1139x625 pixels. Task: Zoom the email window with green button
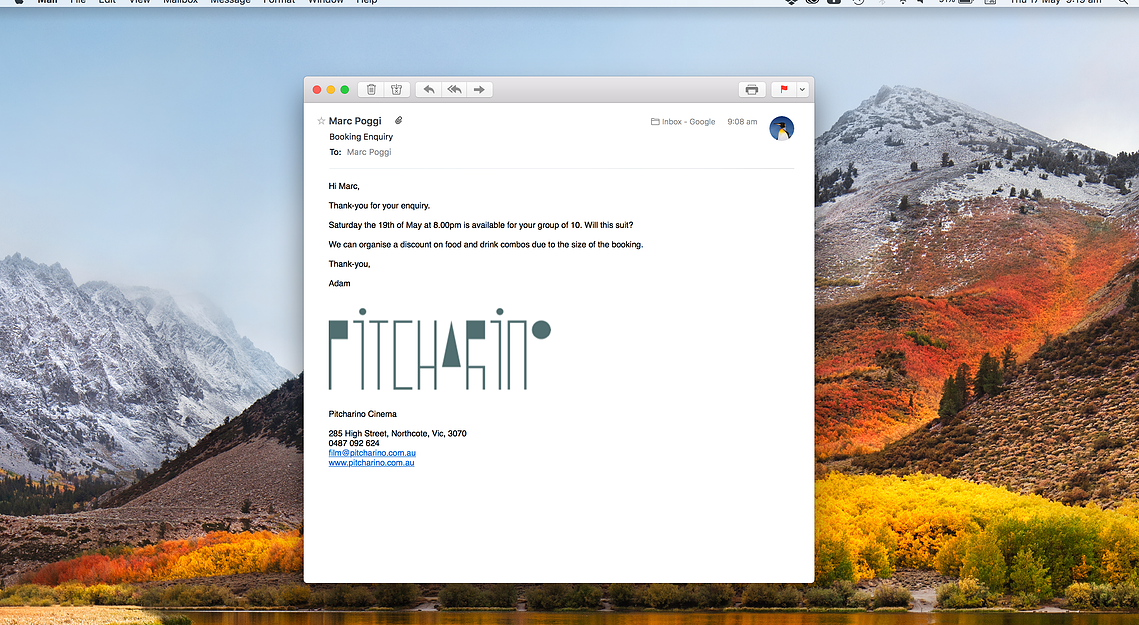[x=345, y=89]
